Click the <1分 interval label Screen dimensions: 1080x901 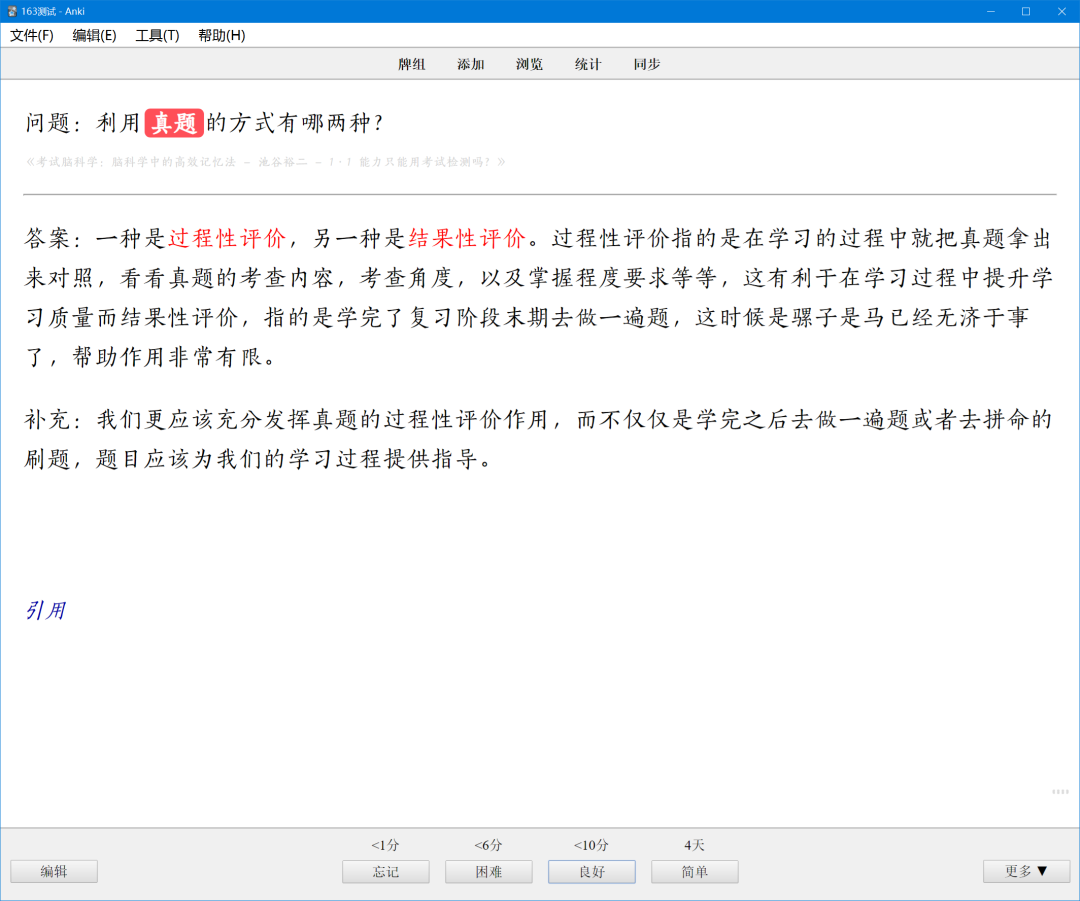coord(385,845)
